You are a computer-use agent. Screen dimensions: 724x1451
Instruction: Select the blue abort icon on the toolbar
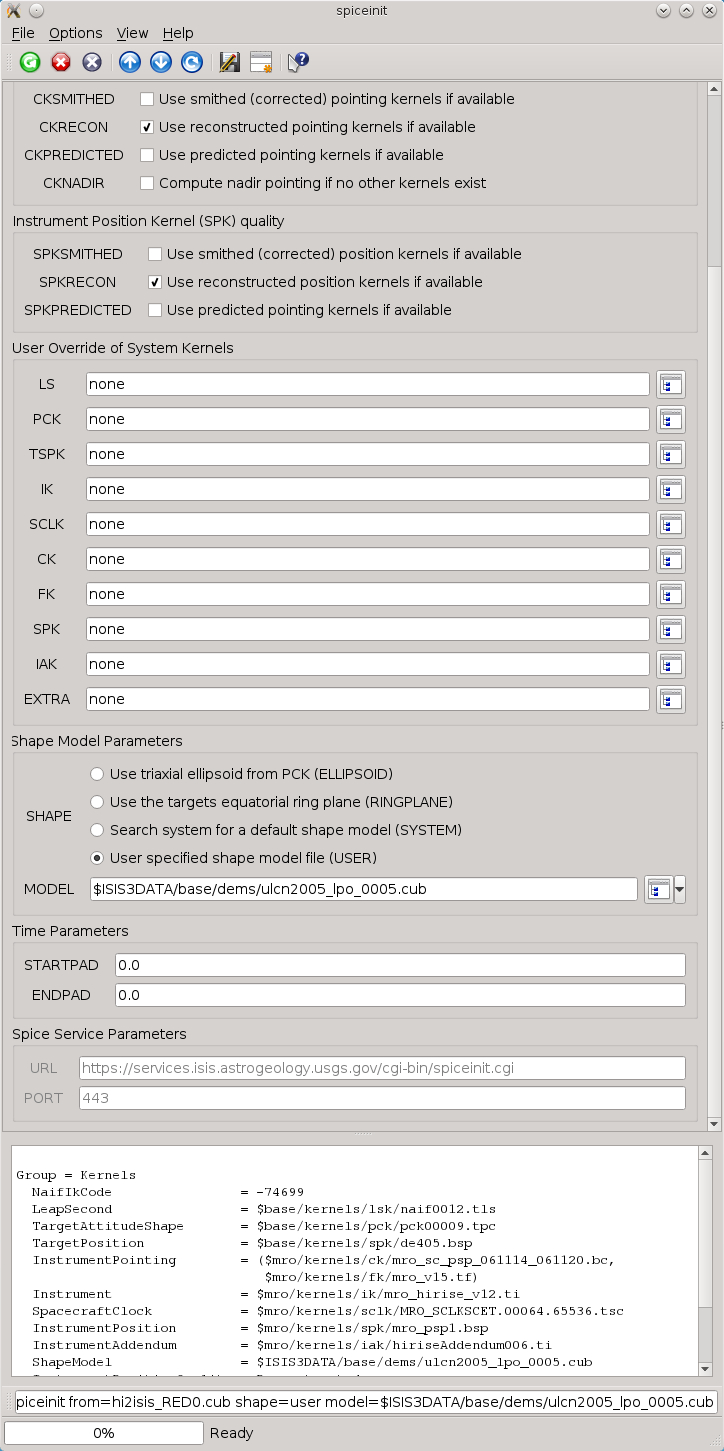(91, 62)
